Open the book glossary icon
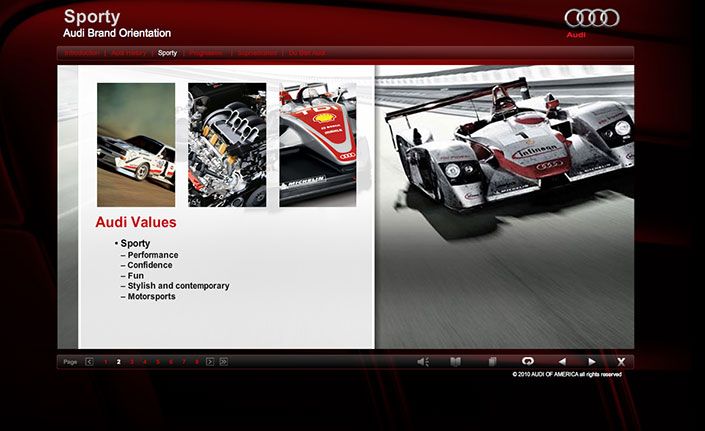705x431 pixels. point(455,362)
